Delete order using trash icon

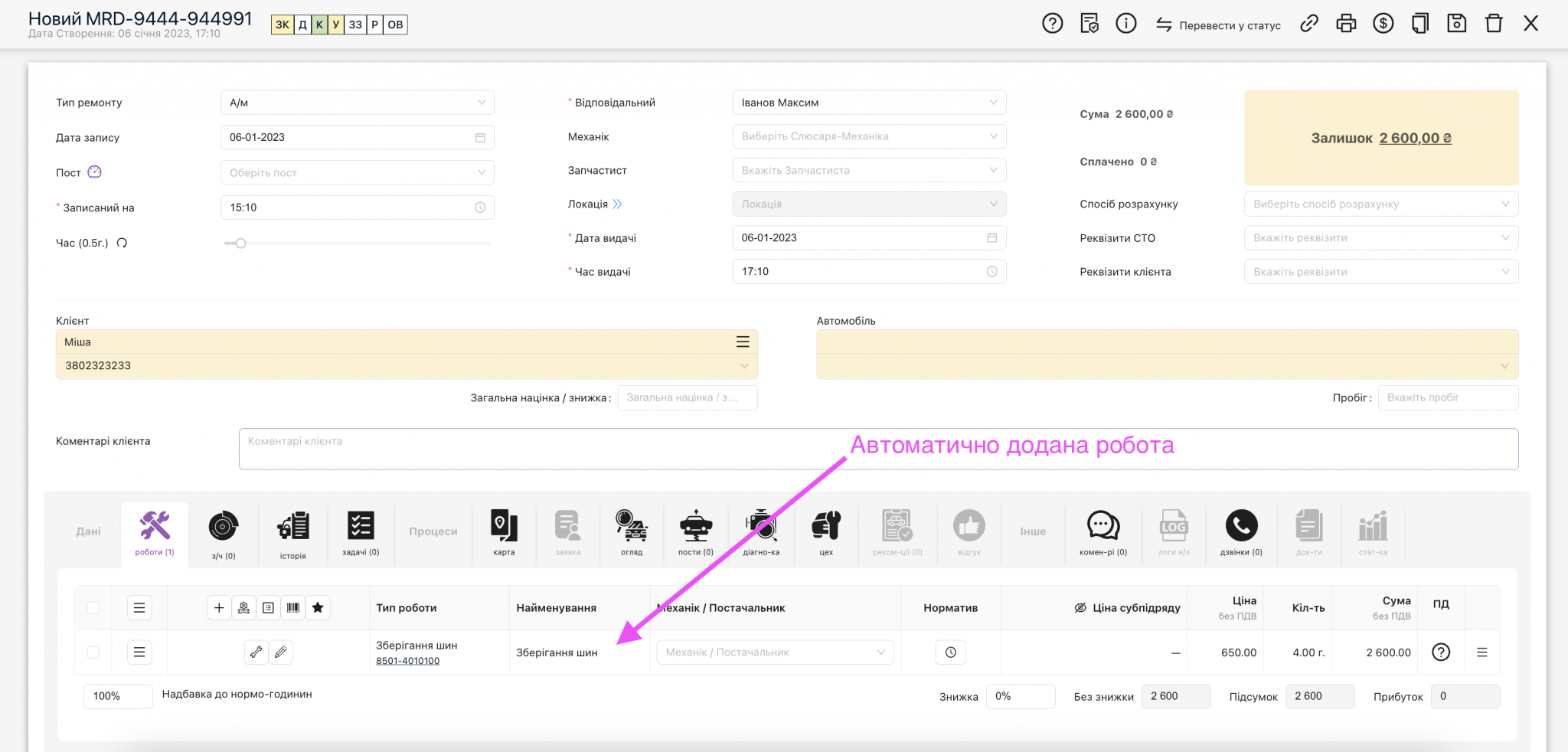click(x=1494, y=24)
